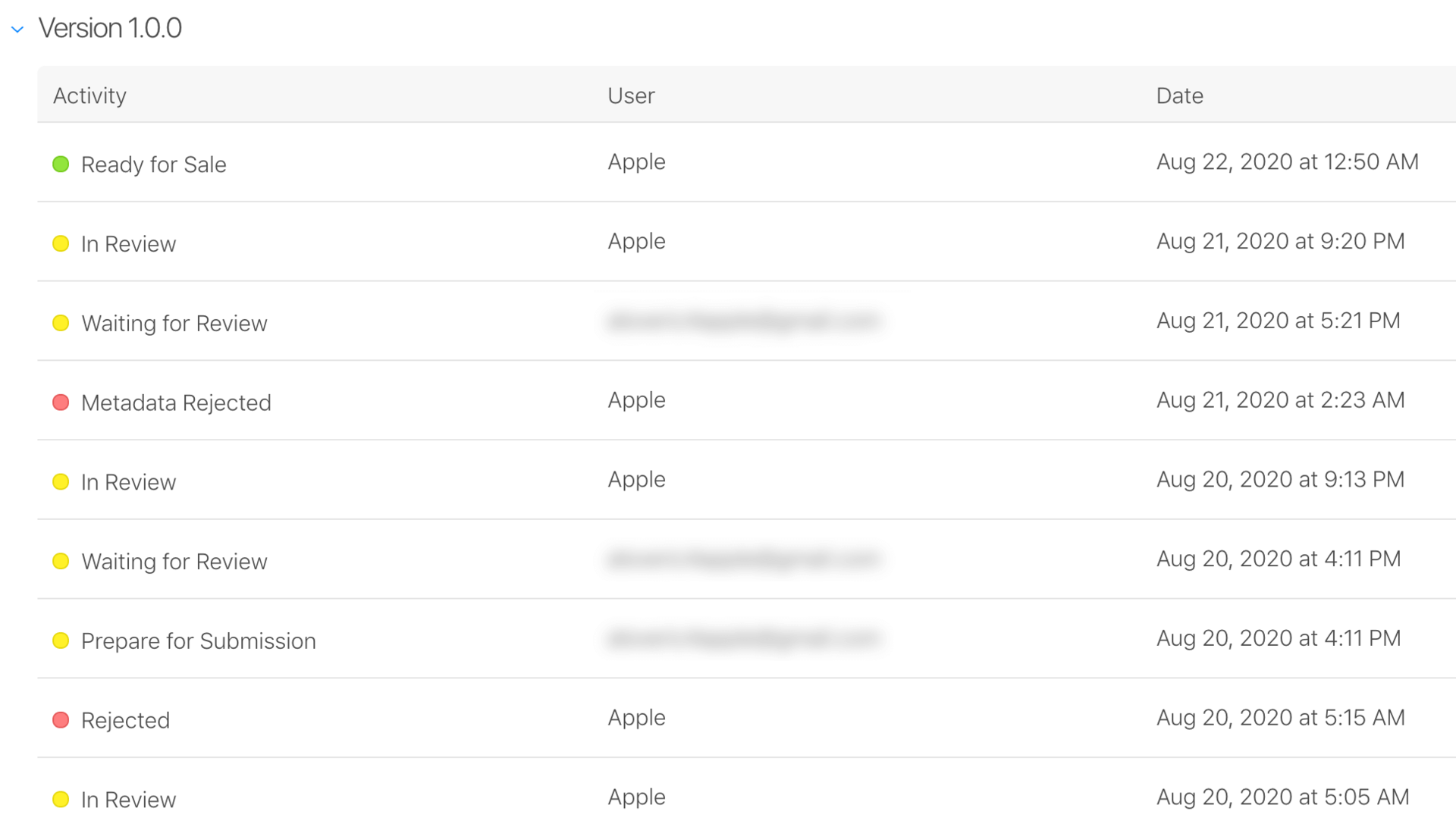Screen dimensions: 1456x830
Task: Click the red Rejected status dot
Action: coord(61,720)
